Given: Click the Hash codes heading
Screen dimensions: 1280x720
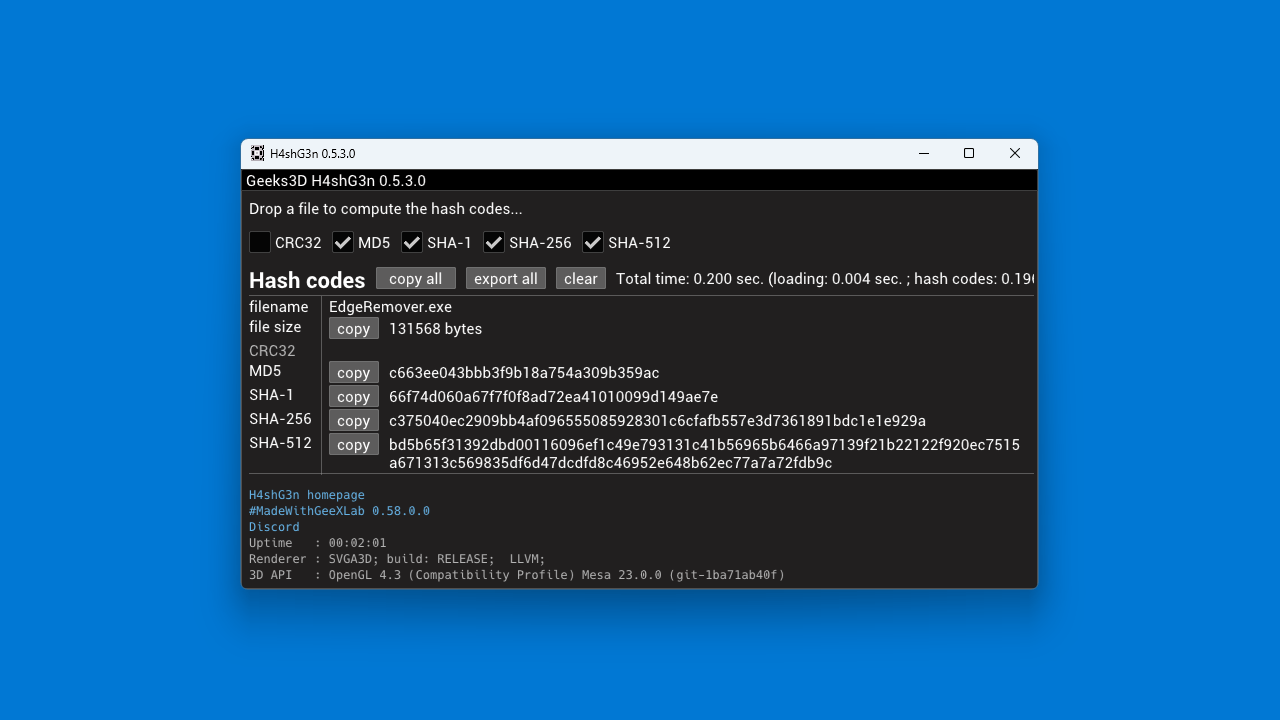Looking at the screenshot, I should tap(307, 280).
